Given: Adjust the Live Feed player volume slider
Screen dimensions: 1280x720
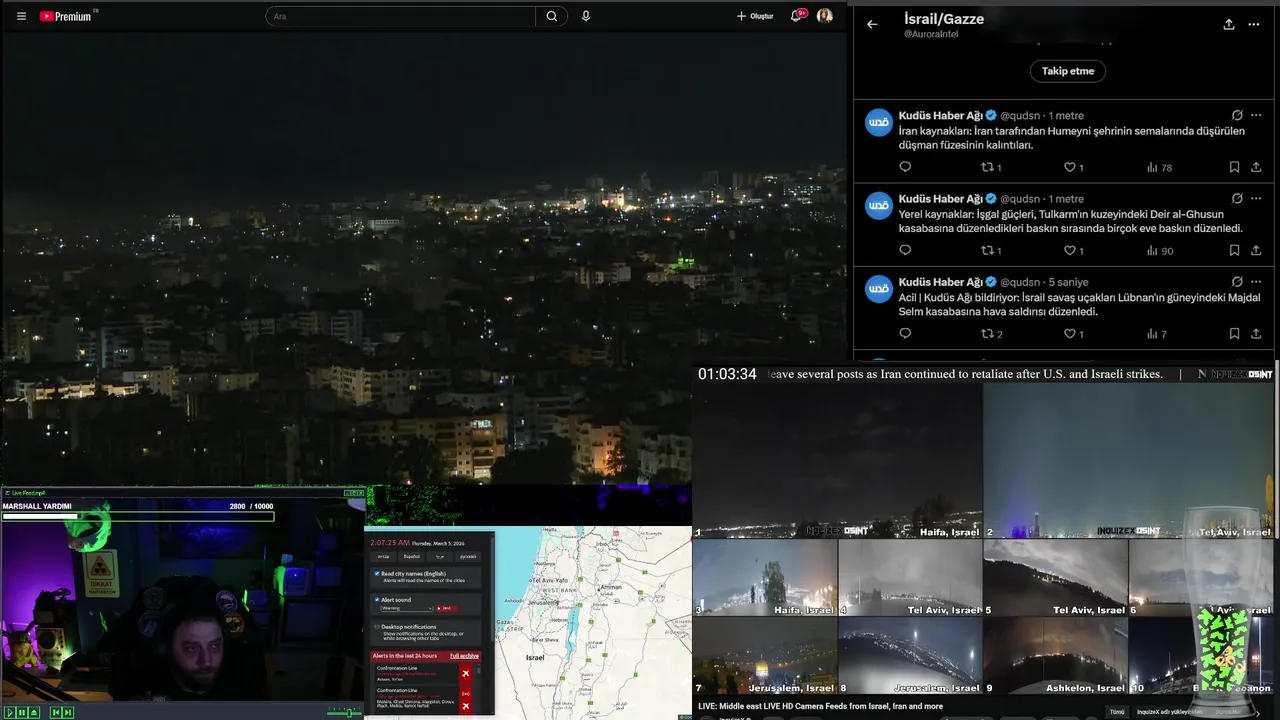Looking at the screenshot, I should click(x=344, y=712).
